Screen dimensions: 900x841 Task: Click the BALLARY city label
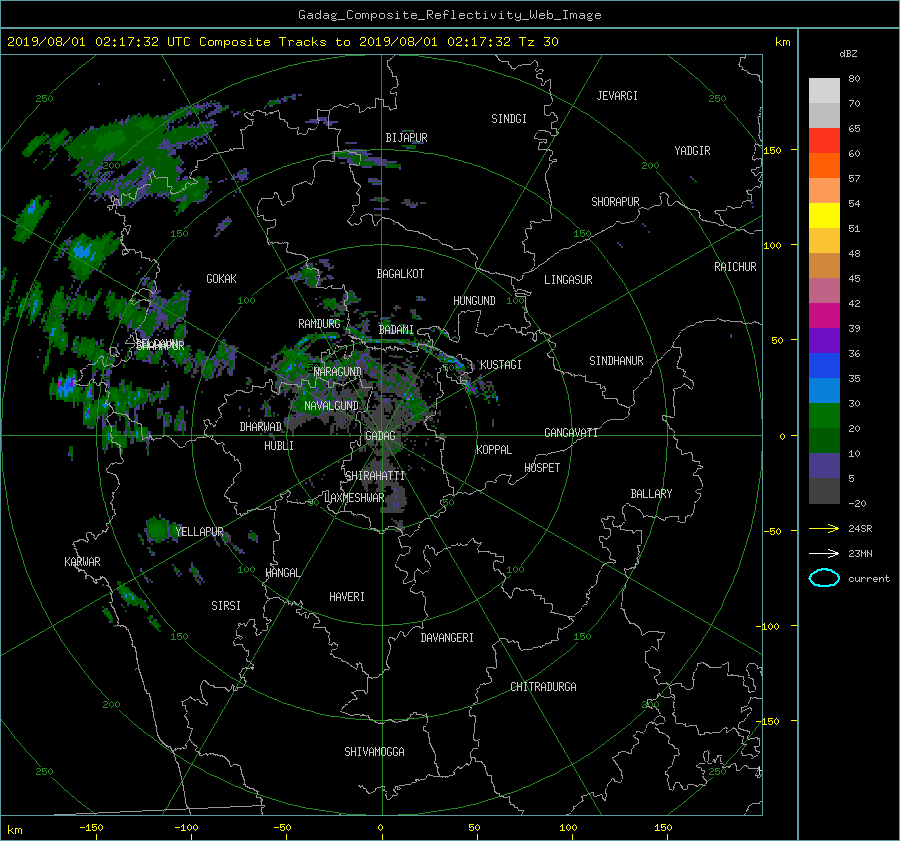[651, 494]
